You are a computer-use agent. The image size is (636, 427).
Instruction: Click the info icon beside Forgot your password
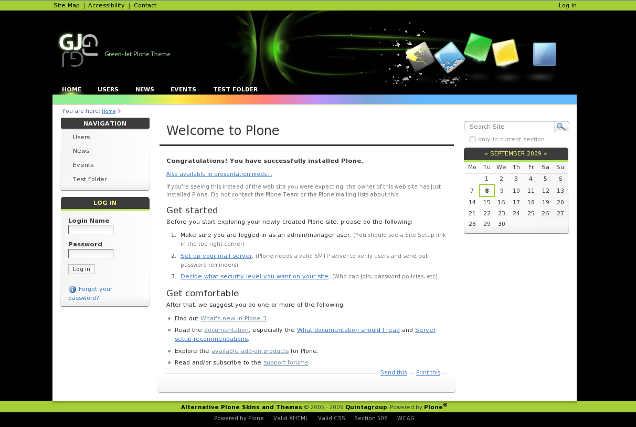coord(72,289)
